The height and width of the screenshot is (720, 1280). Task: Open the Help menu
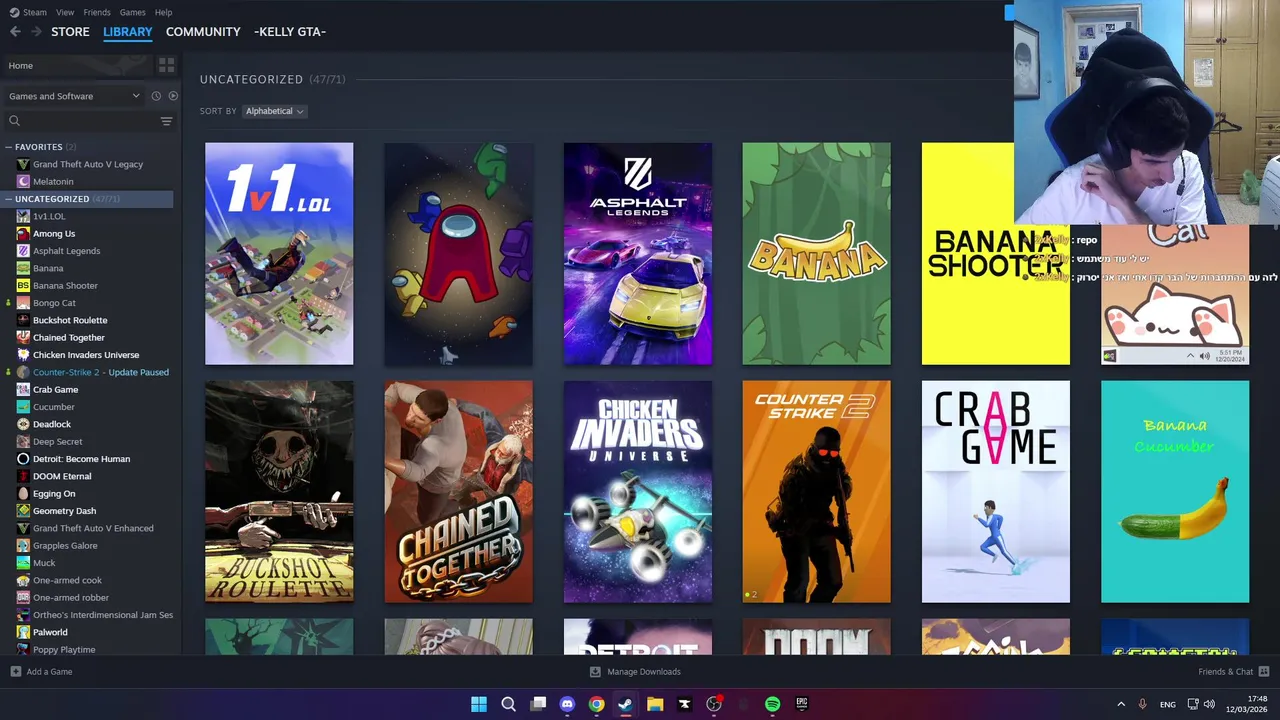[x=163, y=12]
